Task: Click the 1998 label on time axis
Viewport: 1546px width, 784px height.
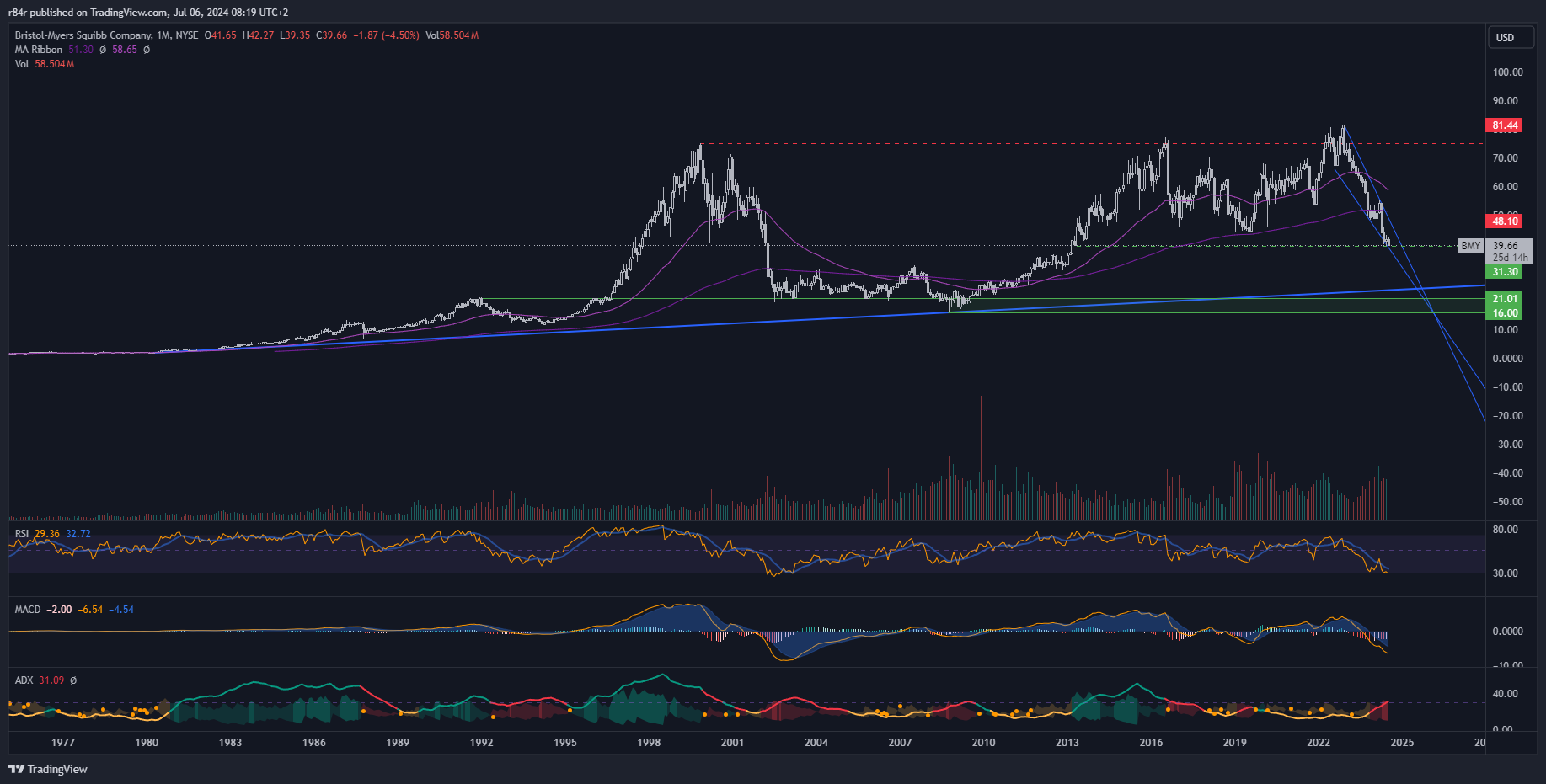Action: pyautogui.click(x=649, y=743)
